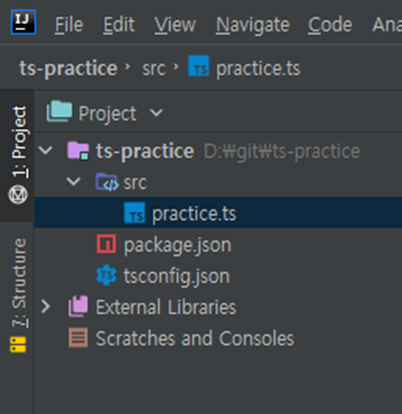Open the File menu
402x414 pixels.
pyautogui.click(x=69, y=25)
